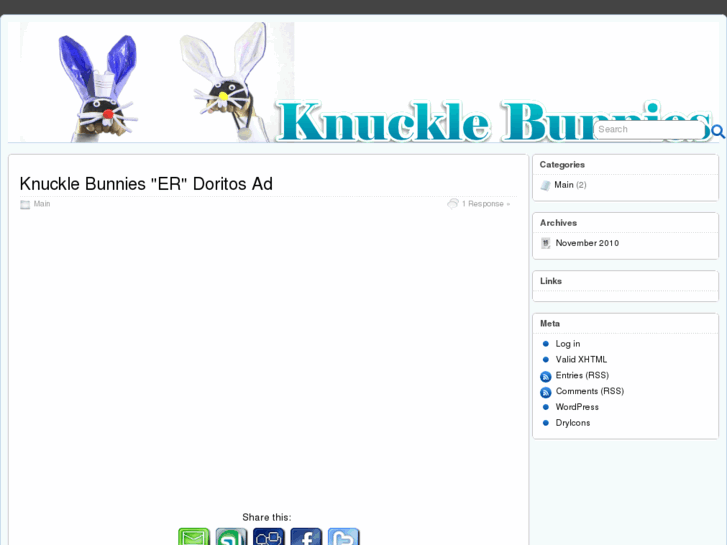Share the post on MySpace
This screenshot has height=545, width=727.
(268, 537)
